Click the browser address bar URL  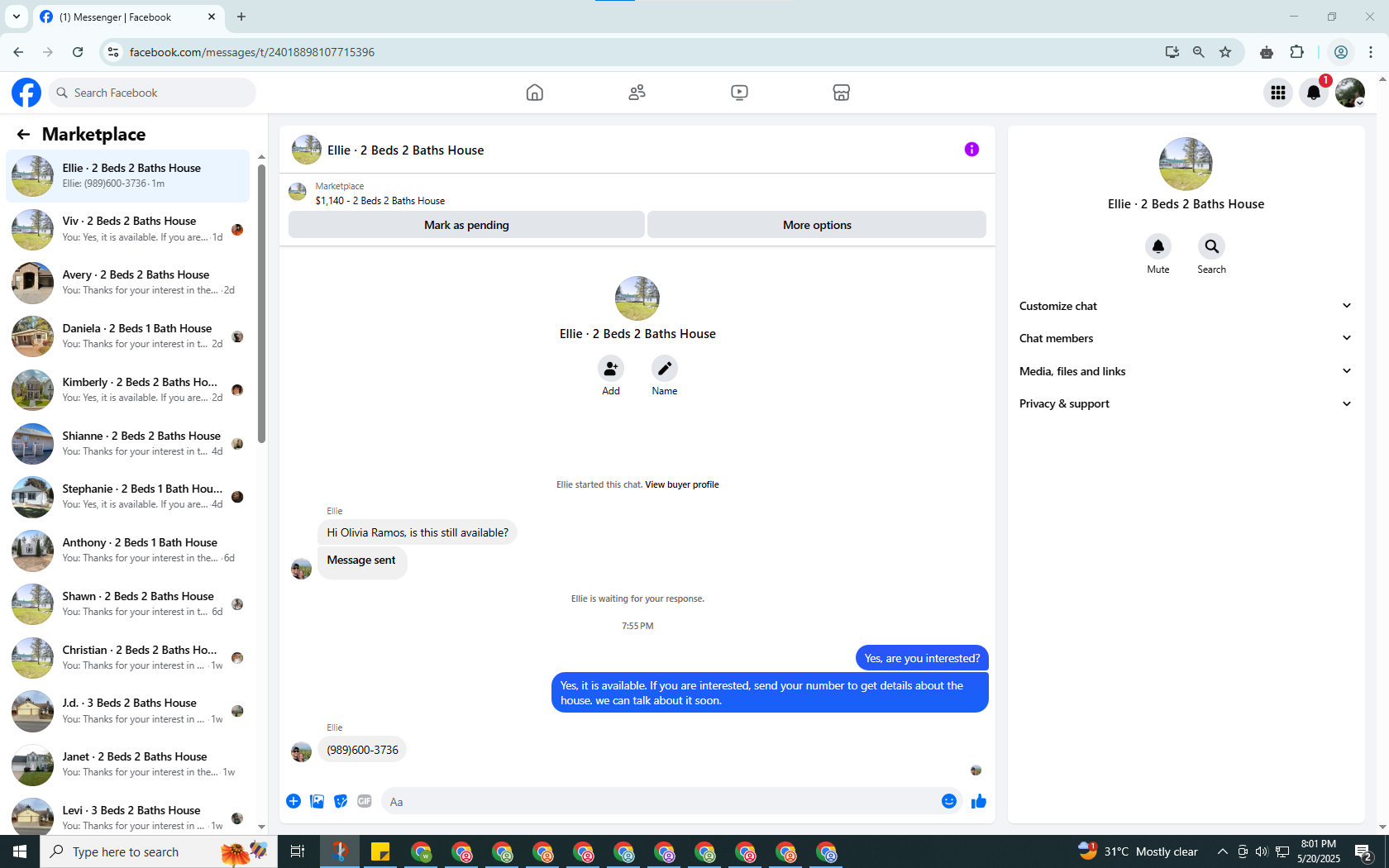pos(252,52)
